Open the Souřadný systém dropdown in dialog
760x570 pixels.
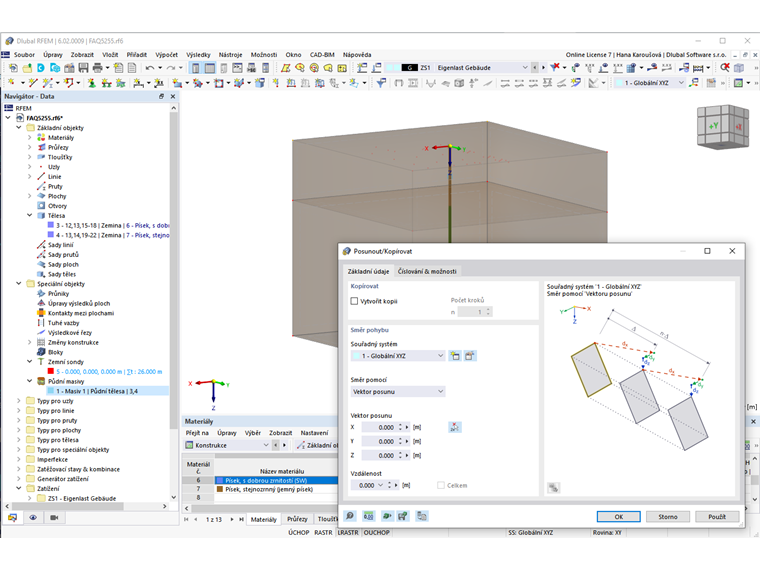coord(398,356)
